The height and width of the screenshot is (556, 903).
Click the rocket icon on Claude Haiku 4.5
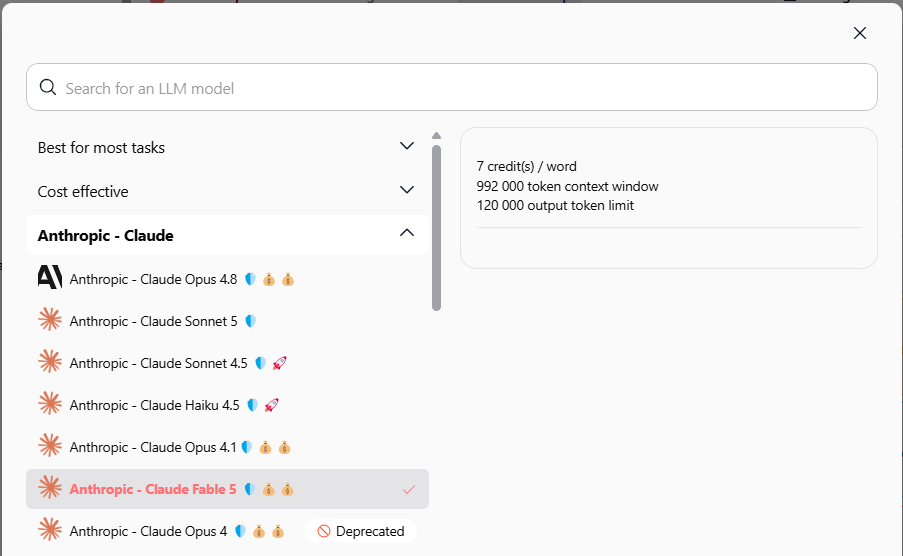click(x=271, y=406)
